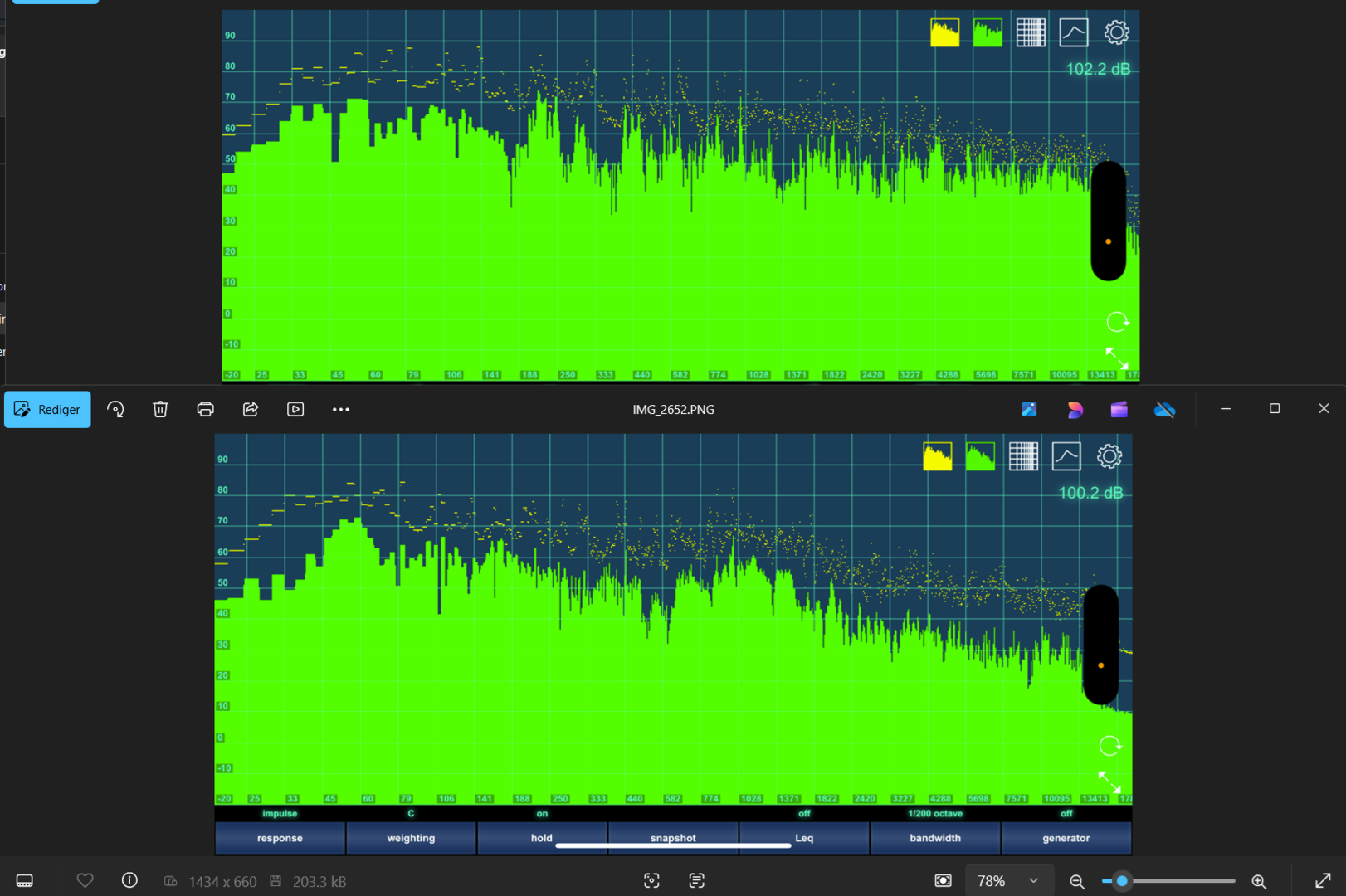Open the three-dot more options menu
The width and height of the screenshot is (1346, 896).
340,409
